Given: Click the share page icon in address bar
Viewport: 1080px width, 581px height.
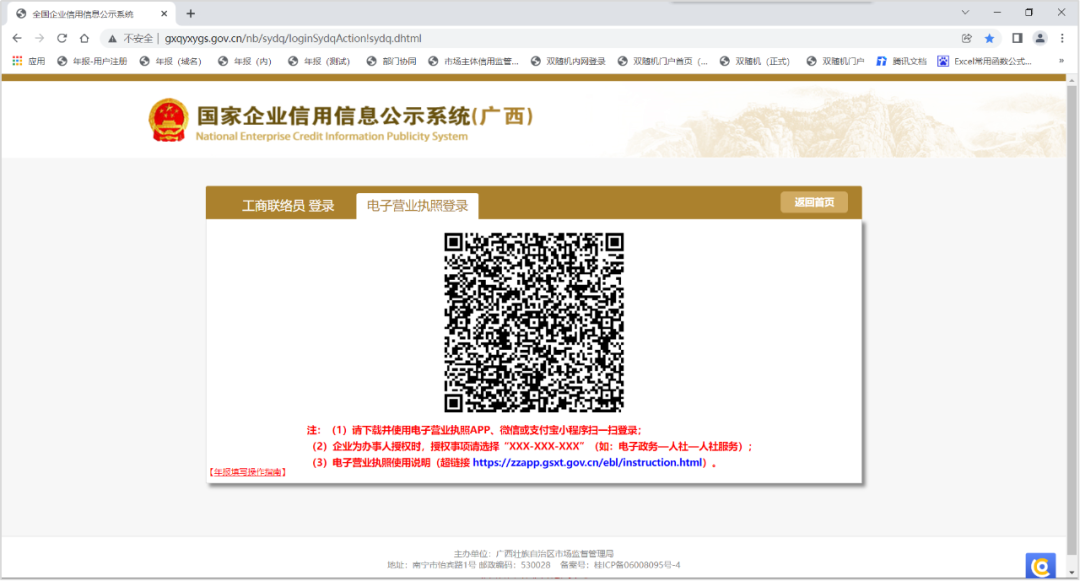Looking at the screenshot, I should pyautogui.click(x=967, y=39).
